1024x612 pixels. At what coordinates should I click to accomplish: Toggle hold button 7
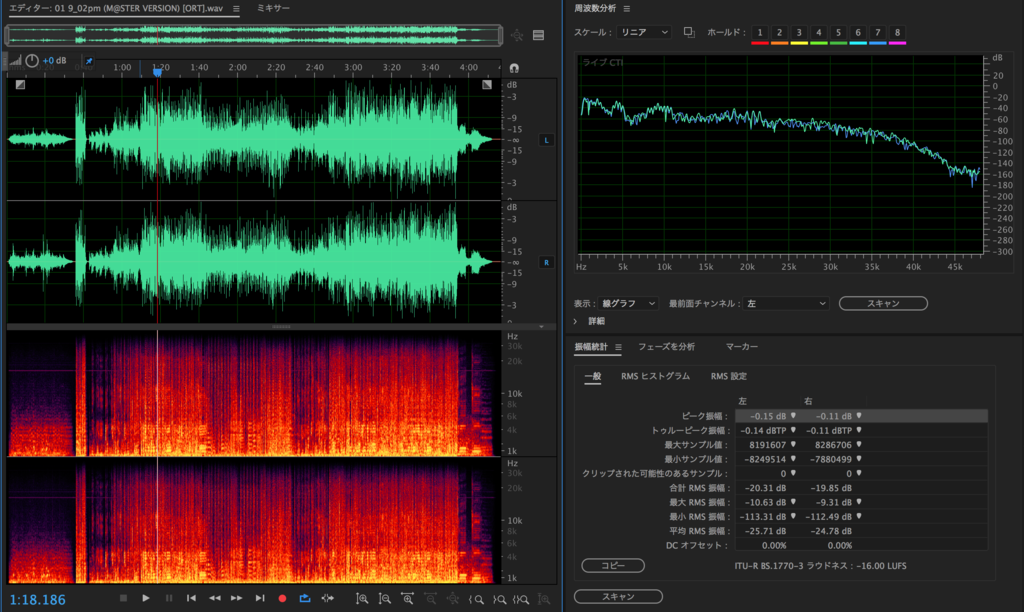[x=878, y=33]
